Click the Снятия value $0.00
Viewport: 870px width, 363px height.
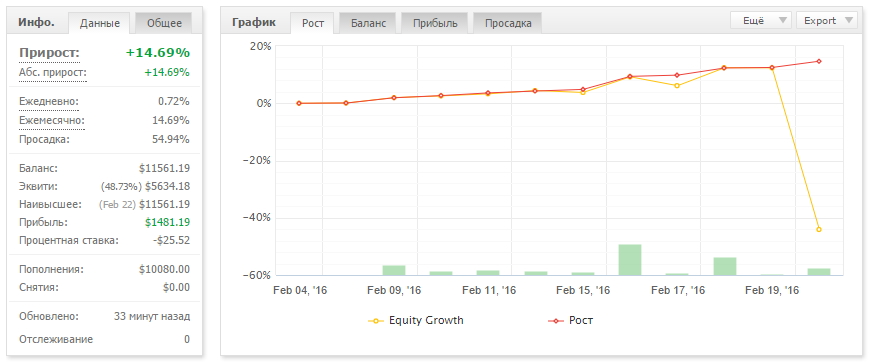pyautogui.click(x=176, y=288)
